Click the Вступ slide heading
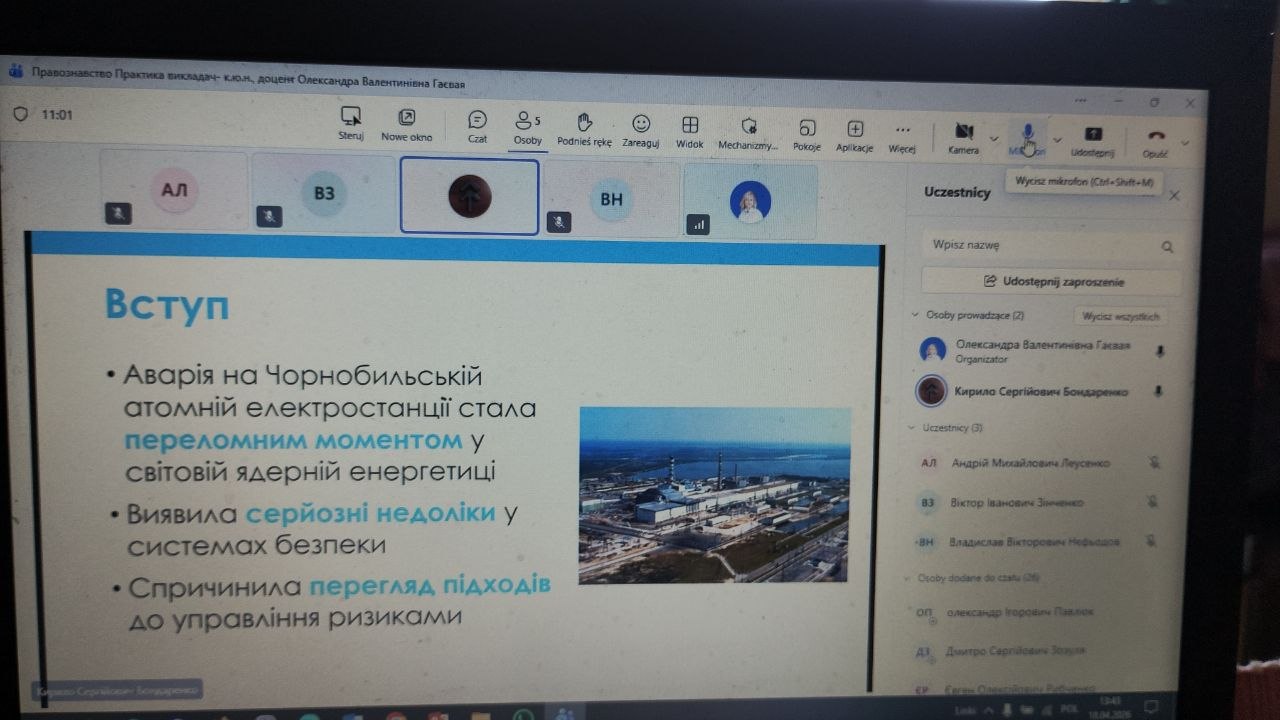The height and width of the screenshot is (720, 1280). pos(166,306)
